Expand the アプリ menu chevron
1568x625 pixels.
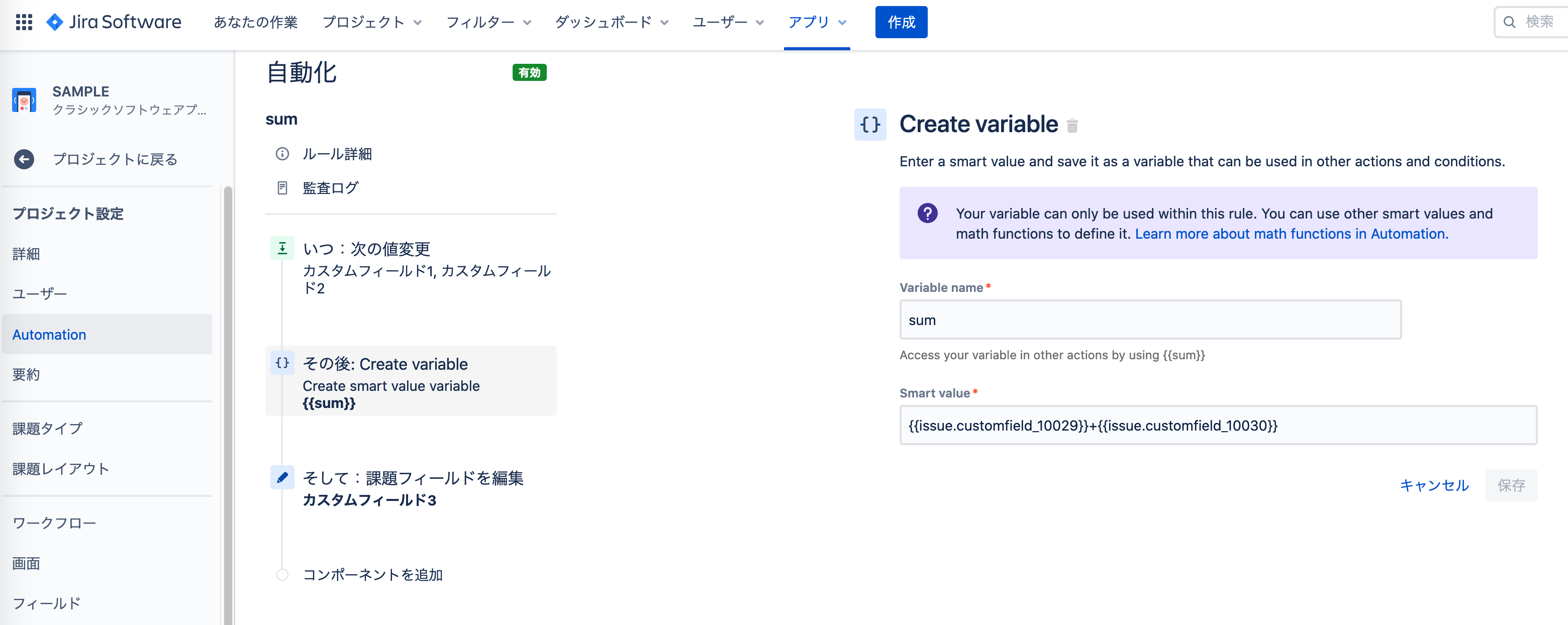[842, 23]
